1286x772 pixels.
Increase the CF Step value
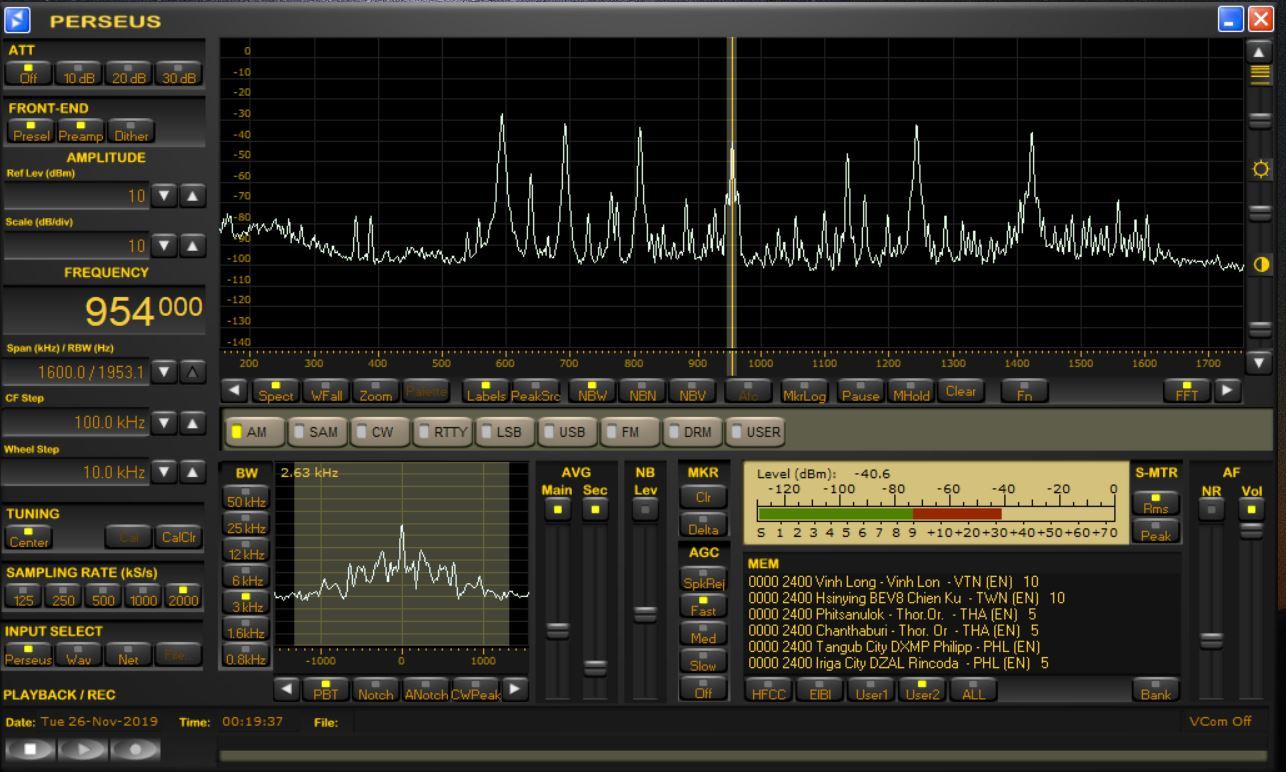(193, 423)
